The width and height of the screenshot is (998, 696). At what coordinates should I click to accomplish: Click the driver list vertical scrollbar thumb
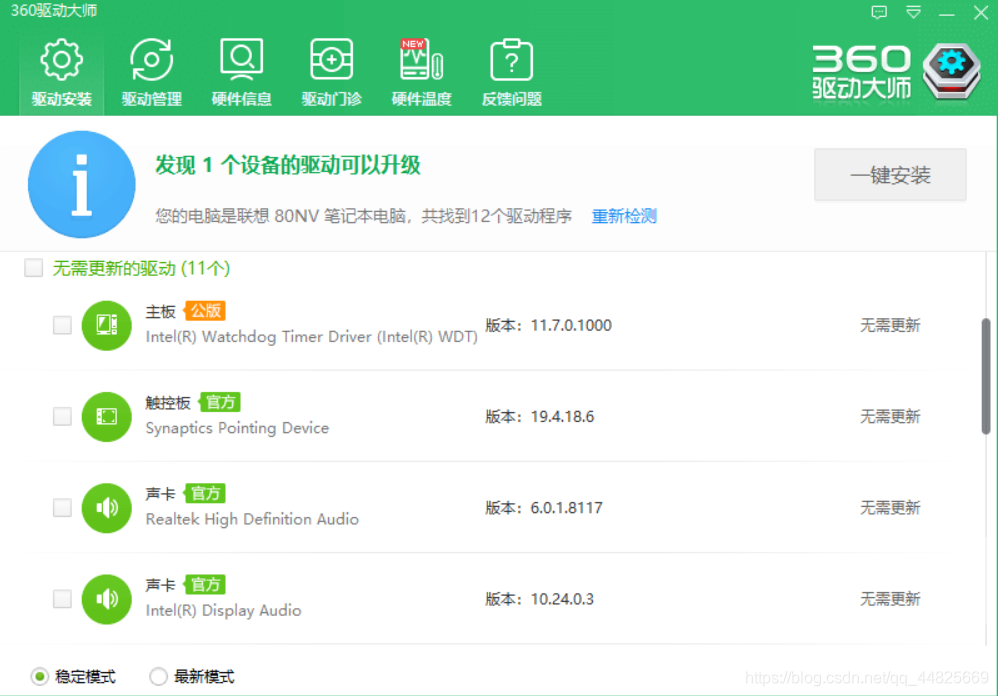[986, 377]
